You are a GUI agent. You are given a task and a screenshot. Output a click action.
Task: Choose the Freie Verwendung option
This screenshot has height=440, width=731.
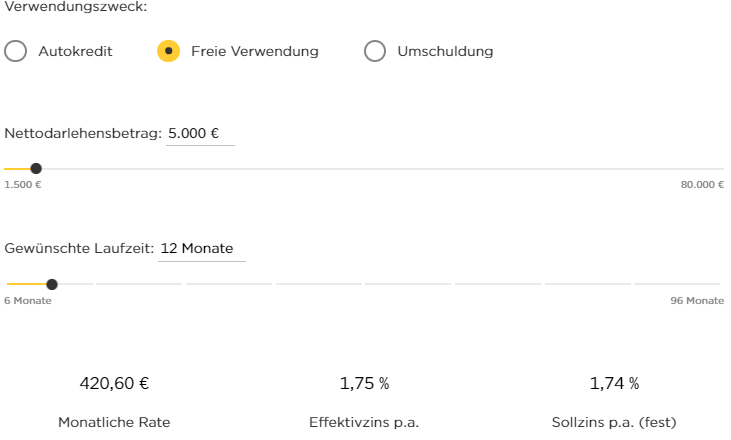pos(169,51)
